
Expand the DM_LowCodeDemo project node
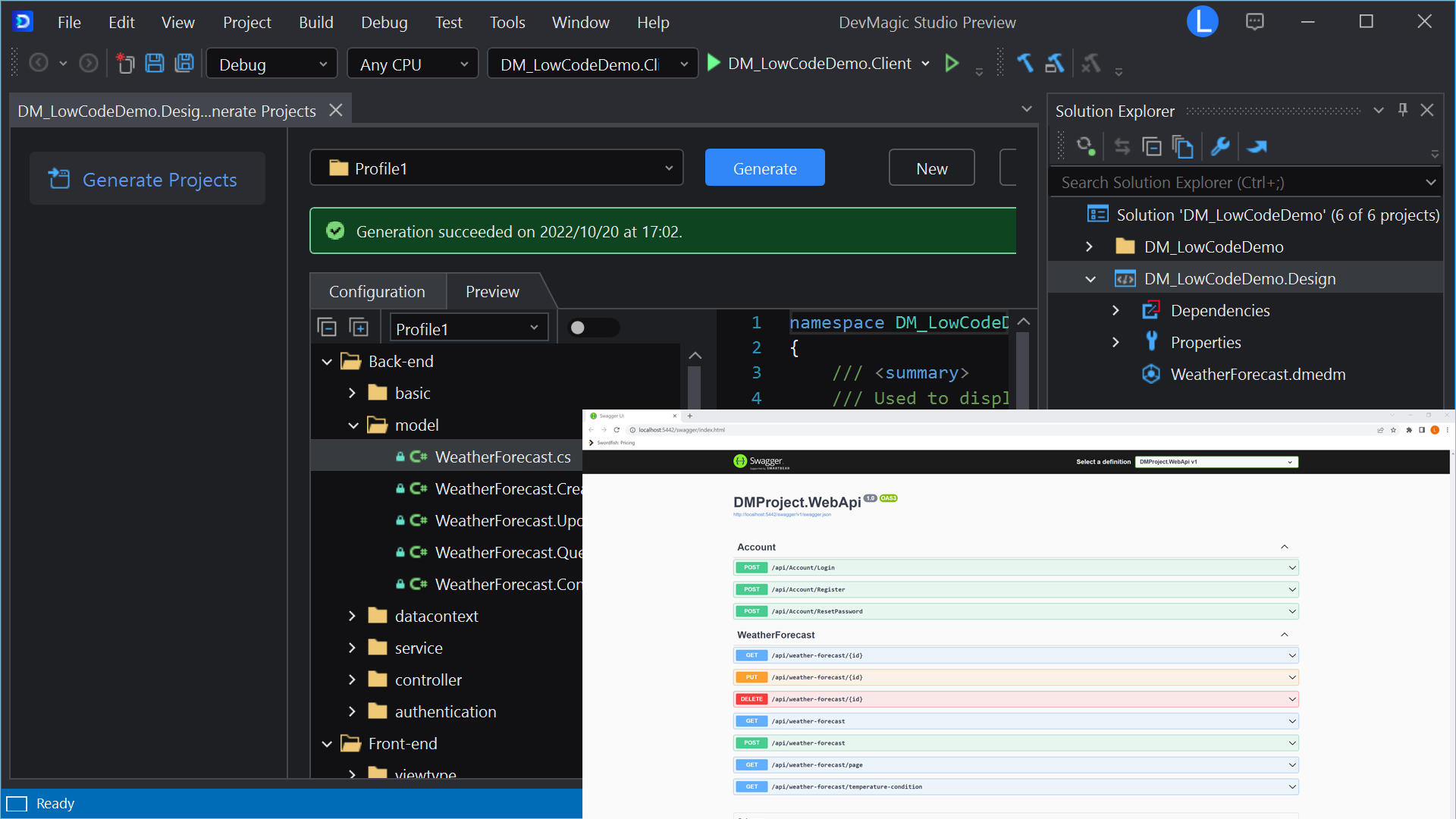click(1090, 246)
